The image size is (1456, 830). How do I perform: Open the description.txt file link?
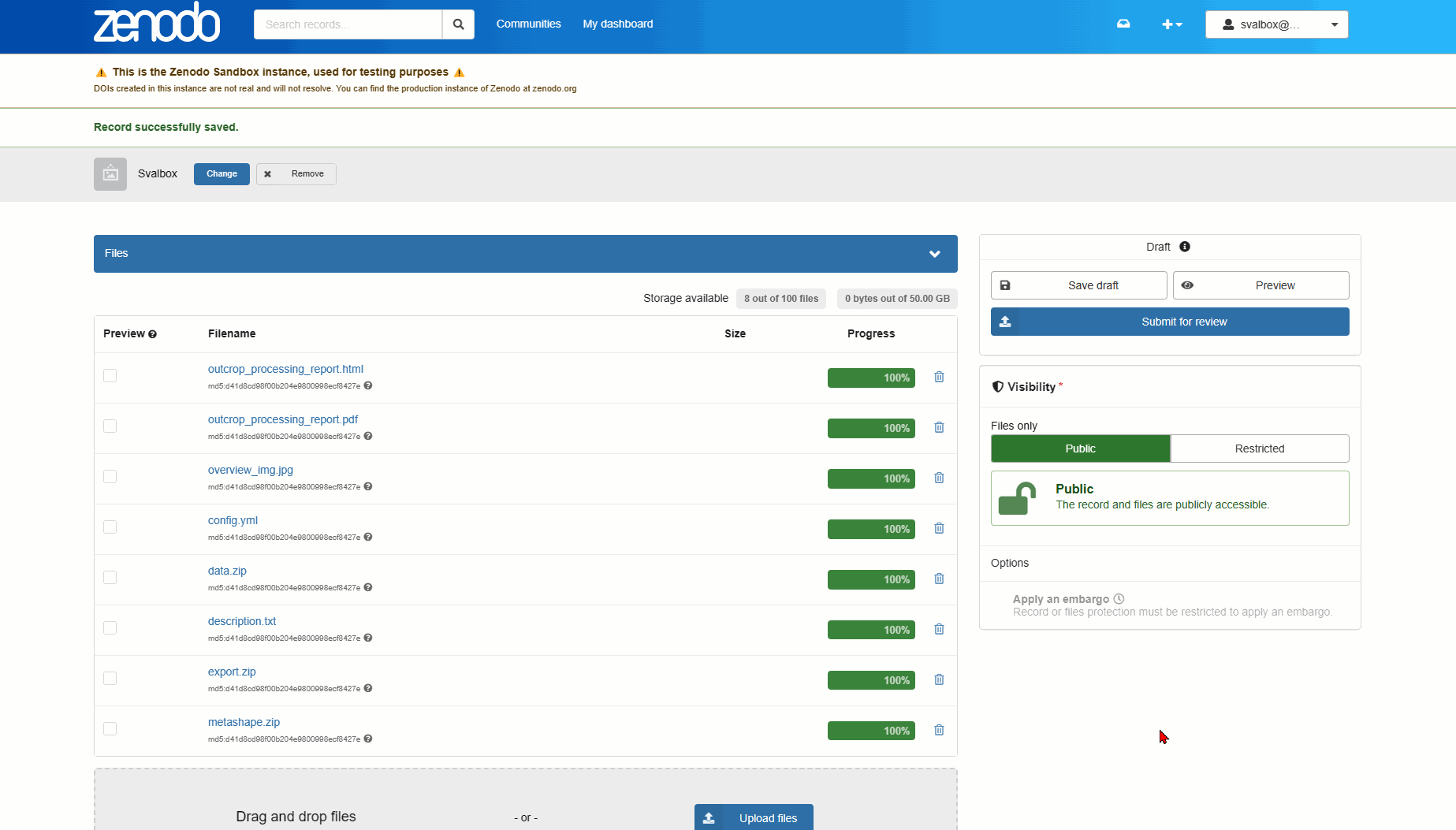click(242, 621)
